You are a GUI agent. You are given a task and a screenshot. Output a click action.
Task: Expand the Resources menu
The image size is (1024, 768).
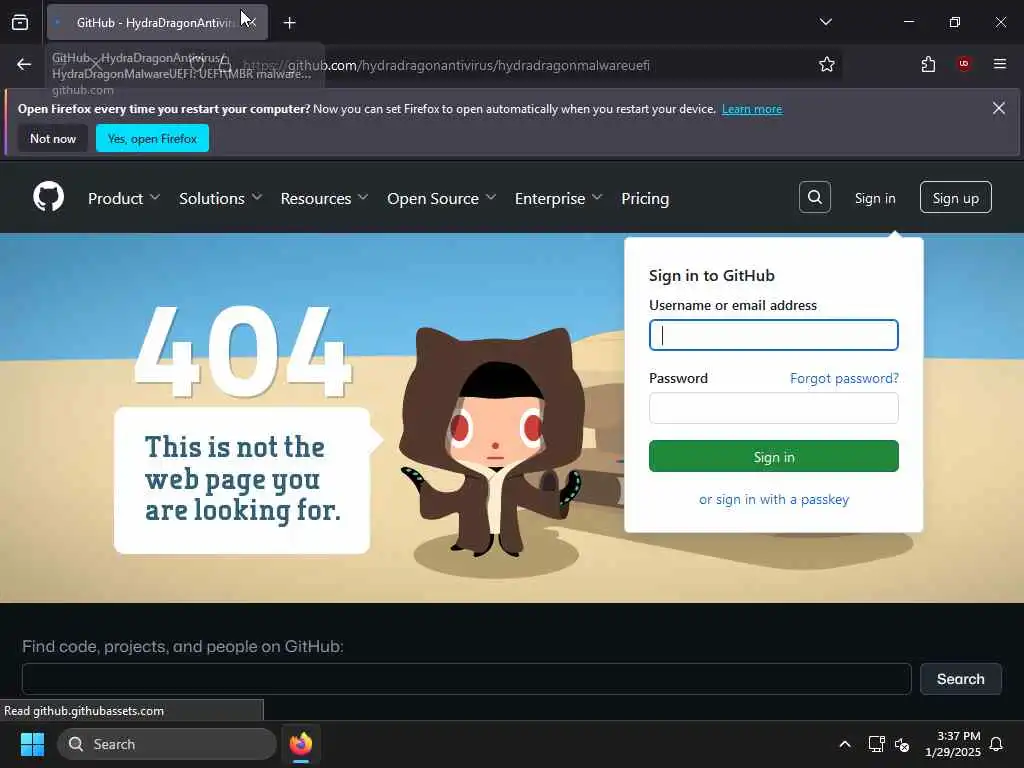coord(324,199)
